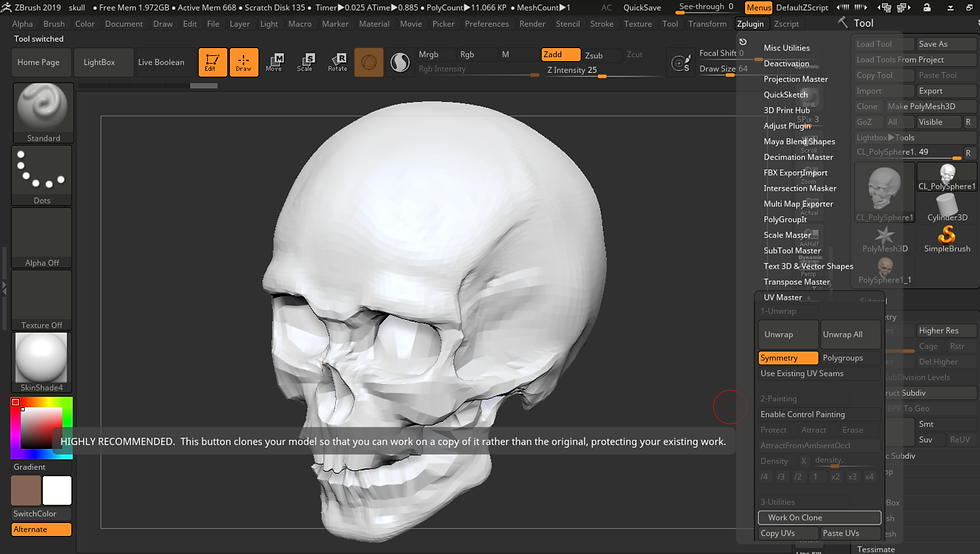Open the Zplugin menu
Image resolution: width=980 pixels, height=554 pixels.
[x=750, y=24]
